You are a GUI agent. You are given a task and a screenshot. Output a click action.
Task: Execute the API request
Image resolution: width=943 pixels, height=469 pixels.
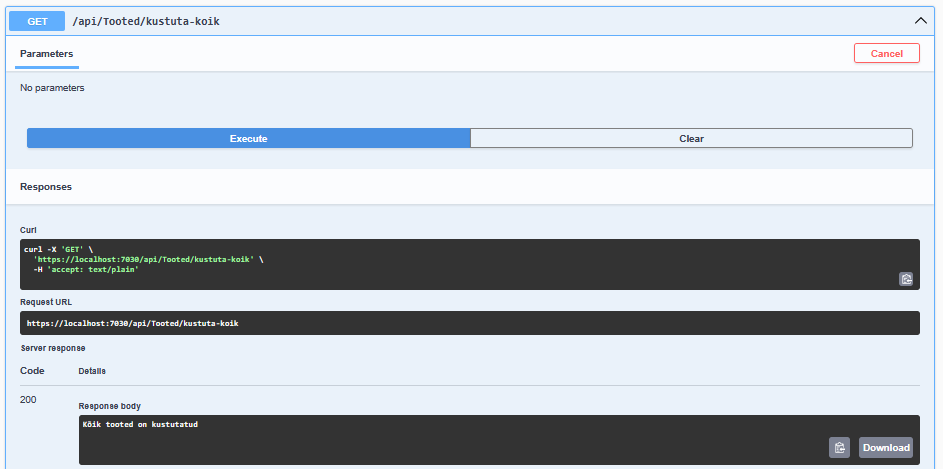pyautogui.click(x=248, y=138)
